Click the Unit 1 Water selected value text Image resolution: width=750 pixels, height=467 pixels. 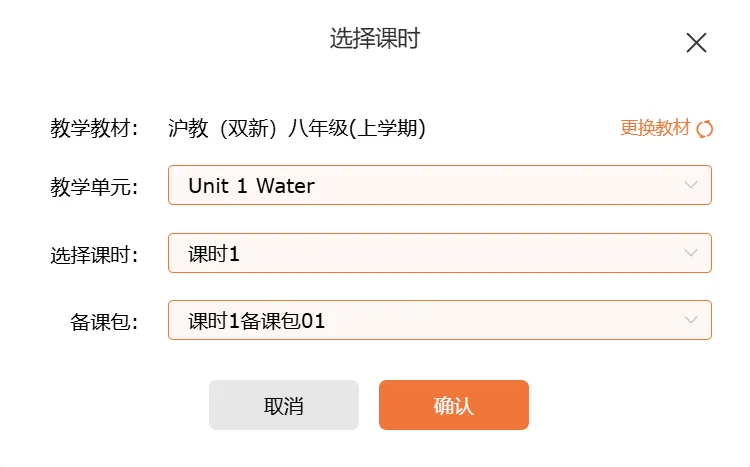tap(251, 185)
